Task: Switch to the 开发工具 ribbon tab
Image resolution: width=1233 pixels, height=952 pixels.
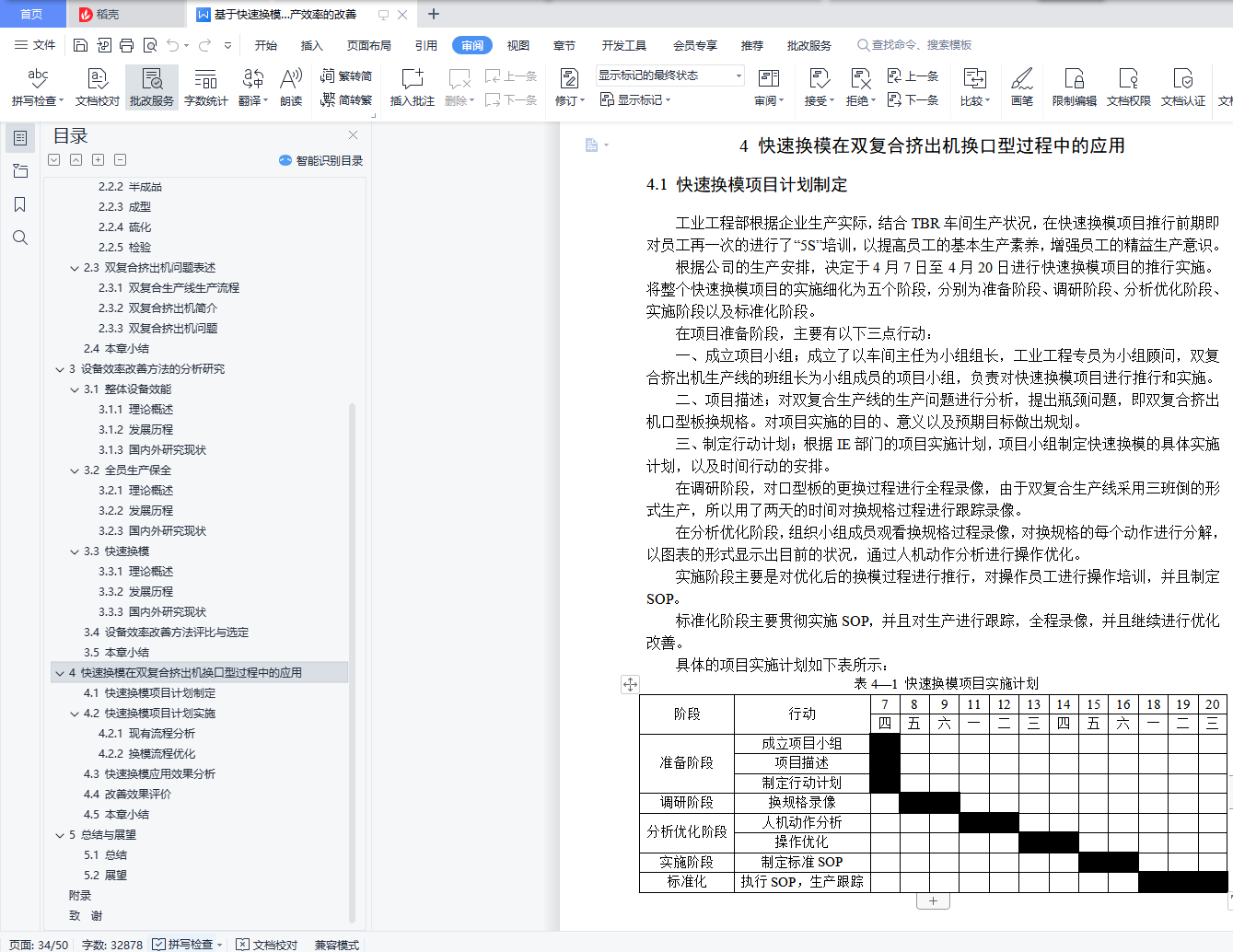Action: tap(624, 45)
